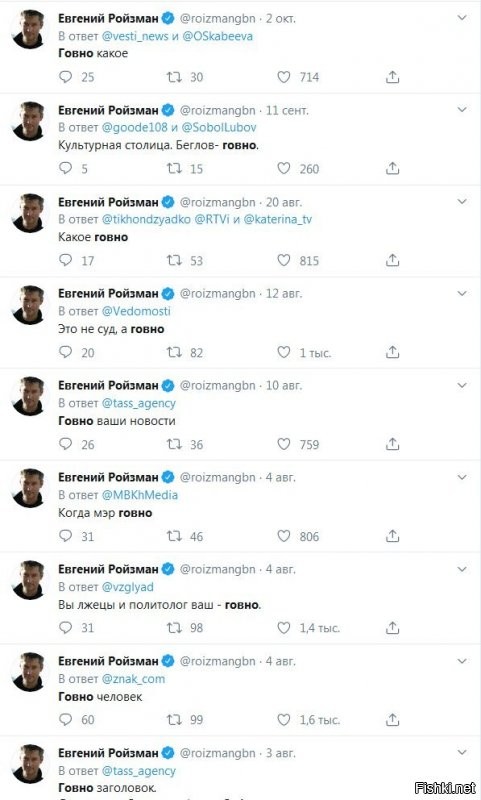
Task: Retweet the 11 сент. Беглов tweet
Action: click(x=174, y=168)
